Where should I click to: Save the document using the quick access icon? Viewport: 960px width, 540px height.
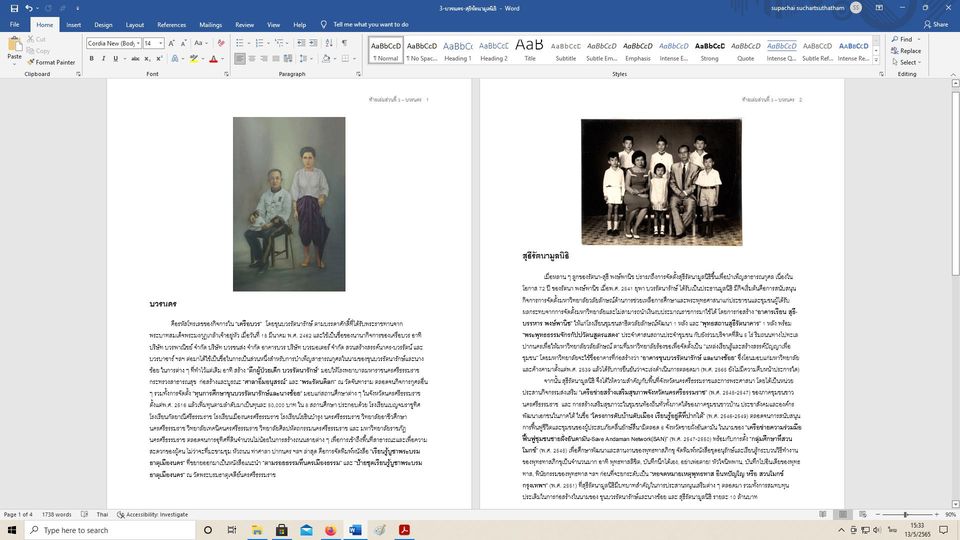pyautogui.click(x=14, y=8)
